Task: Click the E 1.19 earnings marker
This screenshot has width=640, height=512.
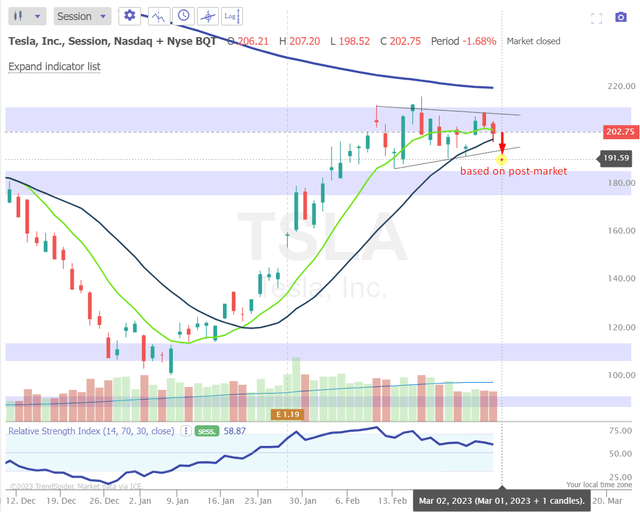Action: [x=287, y=414]
